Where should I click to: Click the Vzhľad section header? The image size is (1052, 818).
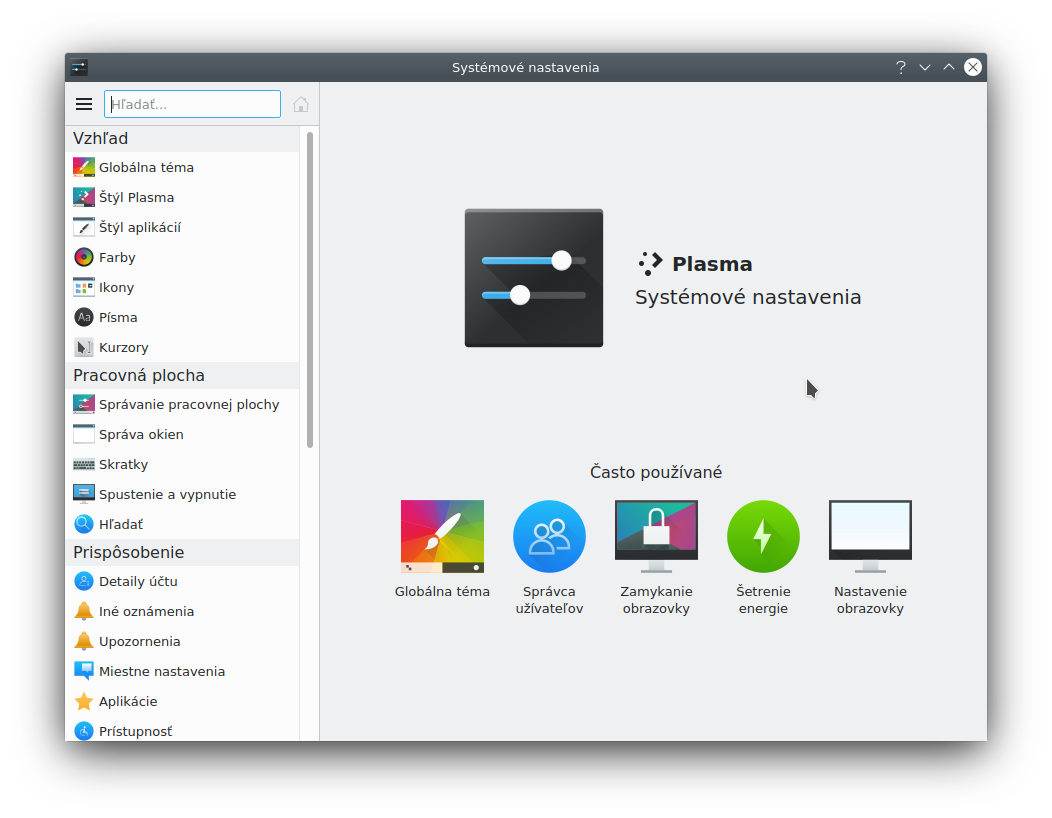click(182, 138)
